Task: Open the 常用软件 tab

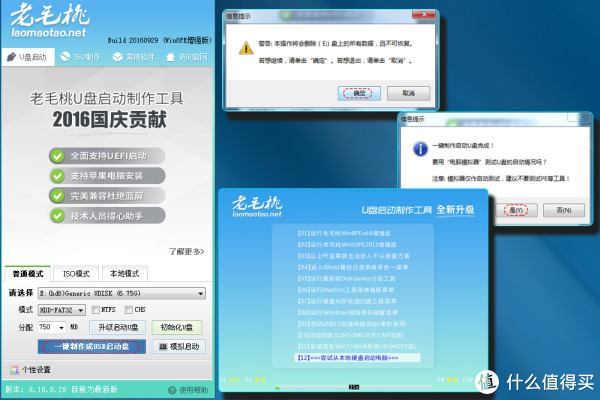Action: pyautogui.click(x=134, y=57)
